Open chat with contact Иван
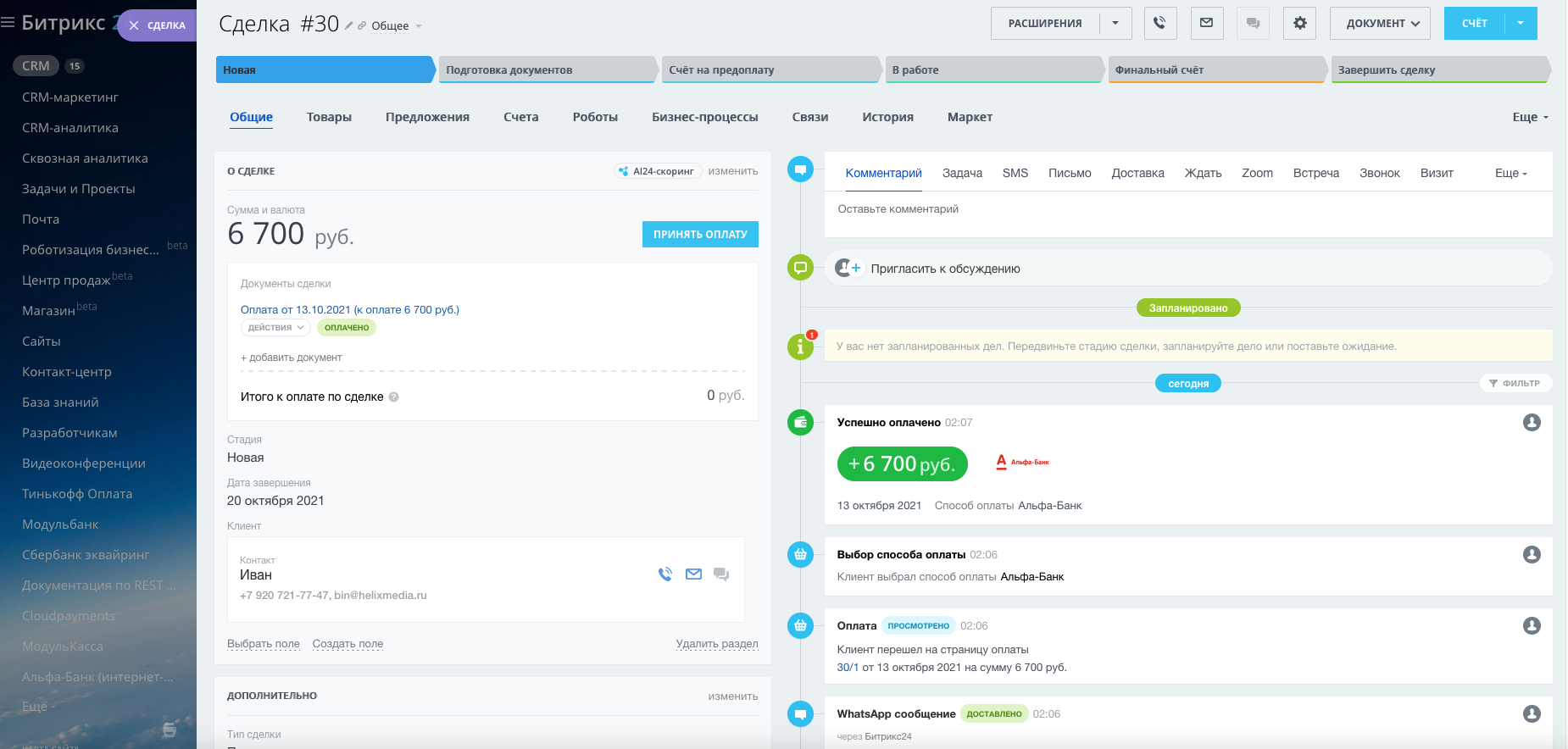The height and width of the screenshot is (749, 1568). 721,574
